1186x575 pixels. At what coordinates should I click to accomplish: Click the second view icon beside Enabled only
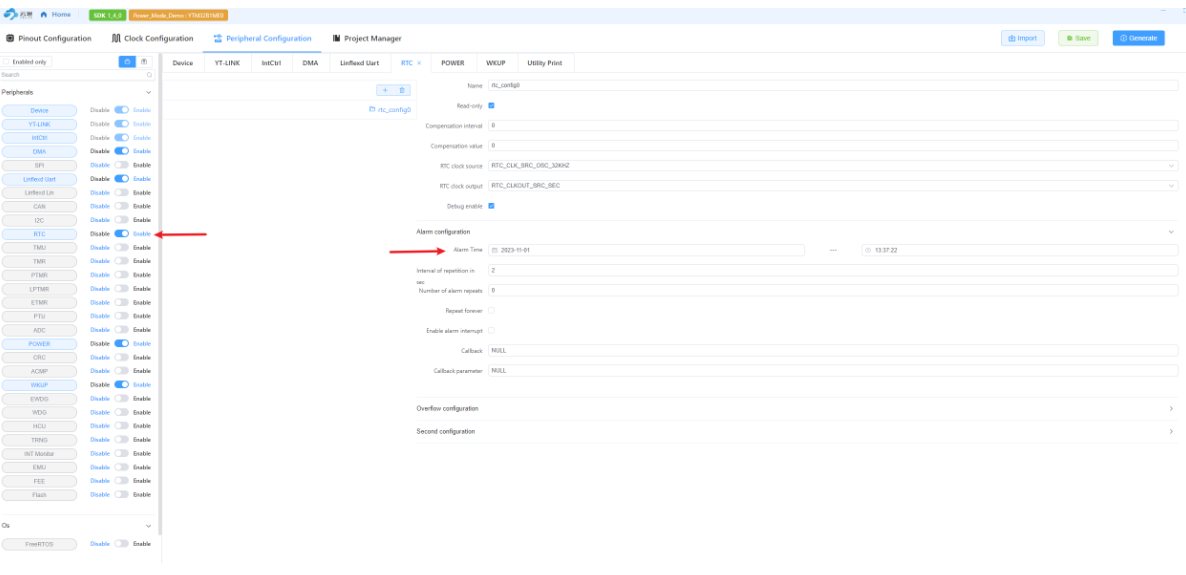[143, 62]
